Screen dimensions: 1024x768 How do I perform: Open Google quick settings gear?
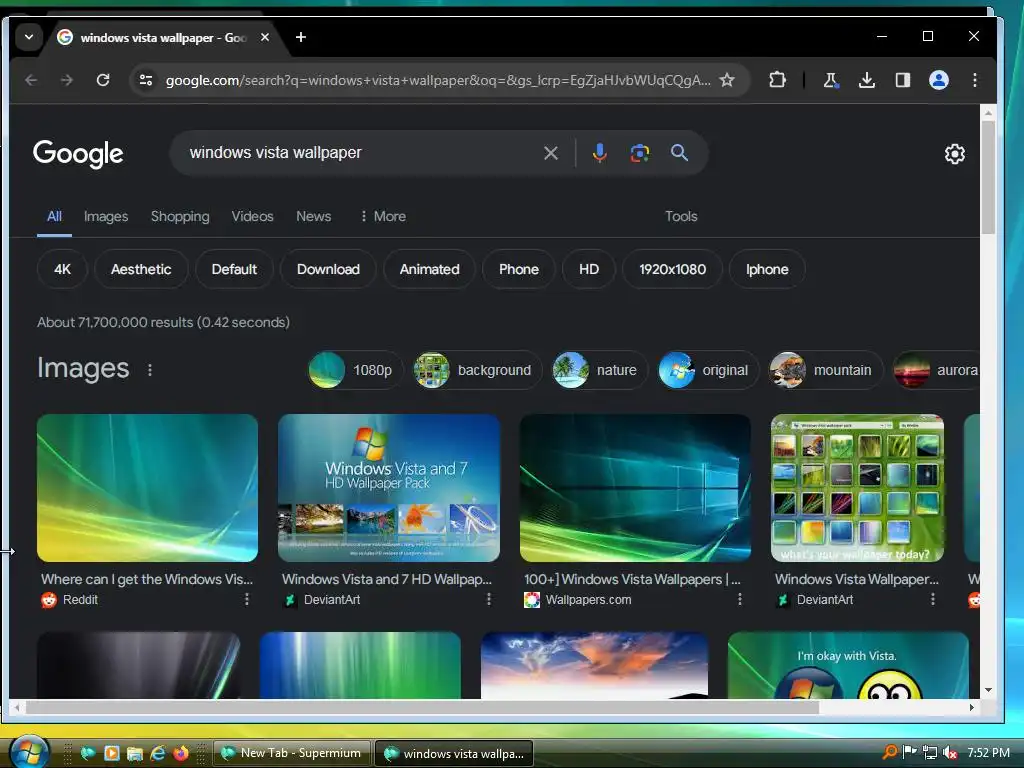coord(954,154)
